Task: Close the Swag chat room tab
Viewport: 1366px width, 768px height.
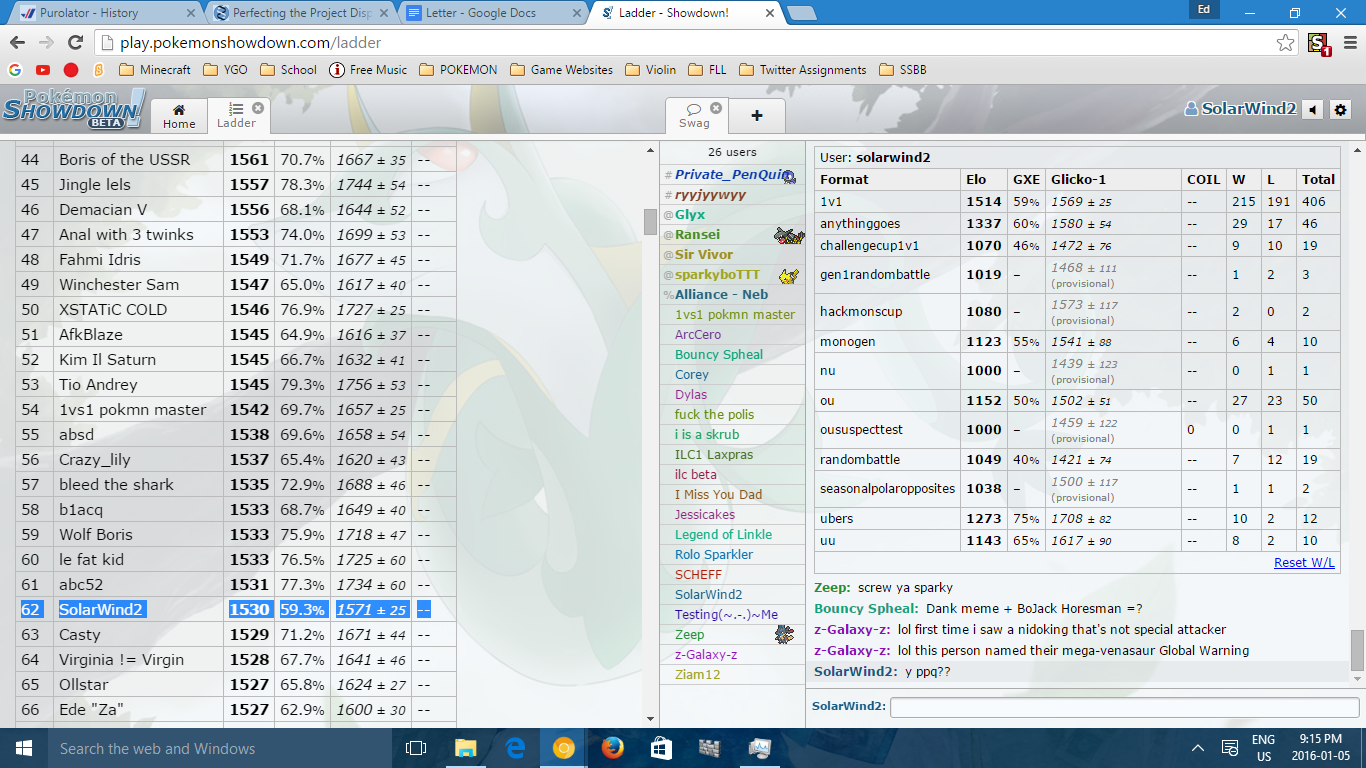Action: tap(716, 108)
